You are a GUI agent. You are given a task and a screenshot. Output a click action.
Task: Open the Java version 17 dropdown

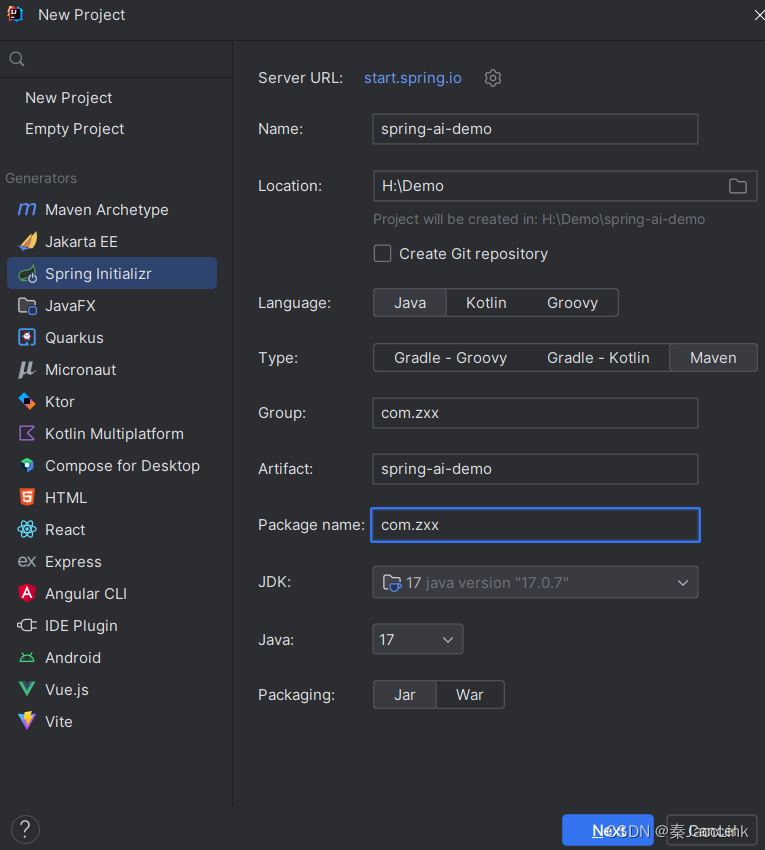pyautogui.click(x=417, y=639)
